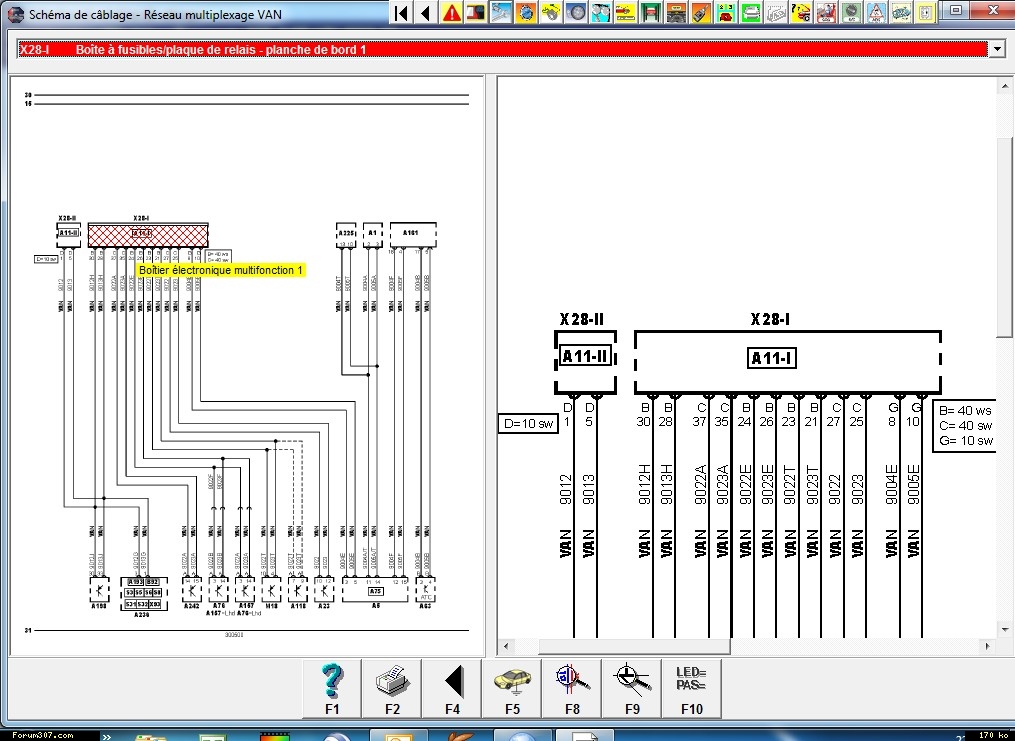Select the A5 component at diagram bottom

click(x=375, y=592)
